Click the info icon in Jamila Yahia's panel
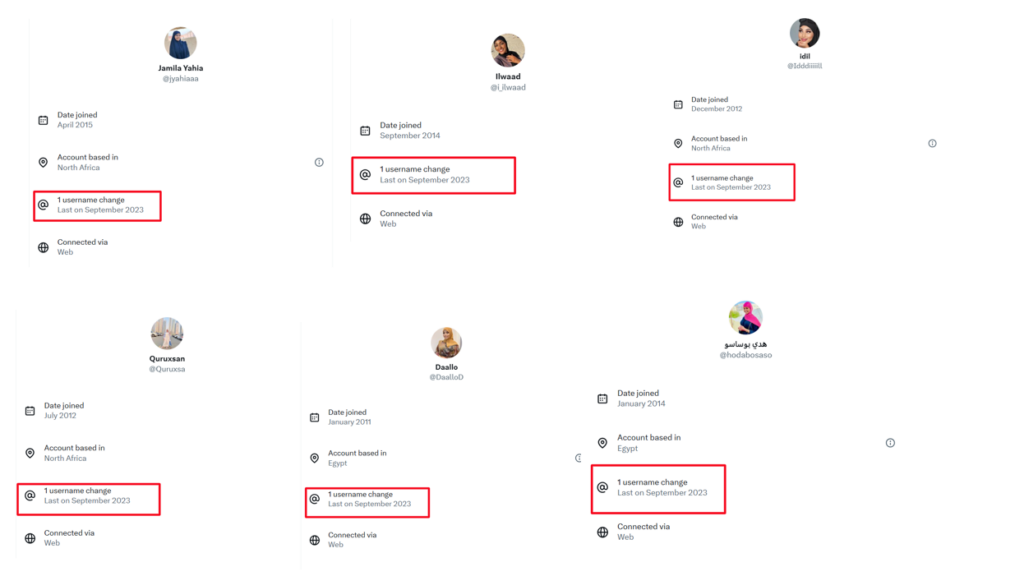 coord(319,162)
